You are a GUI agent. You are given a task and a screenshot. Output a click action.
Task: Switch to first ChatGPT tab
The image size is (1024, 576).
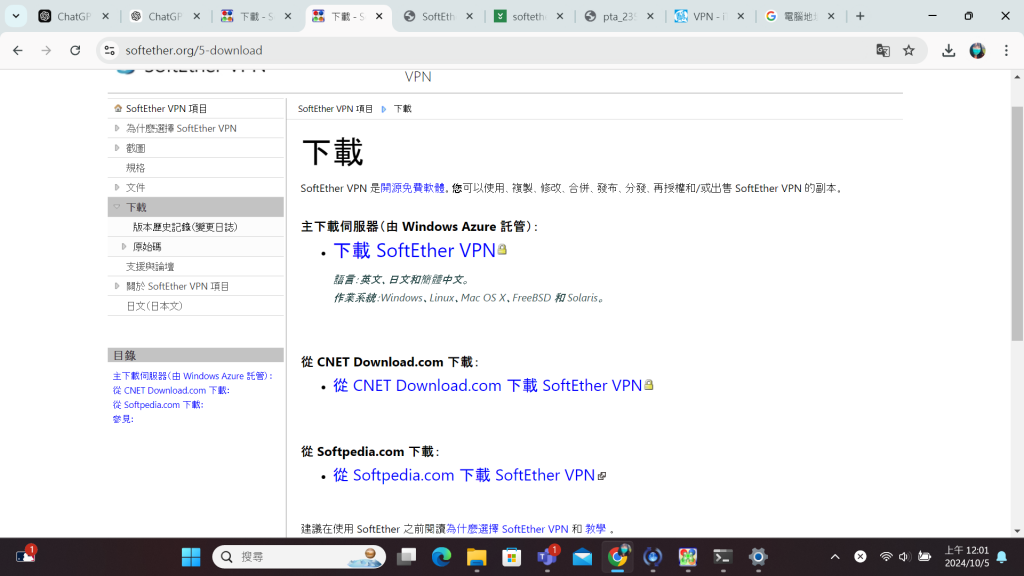(73, 16)
